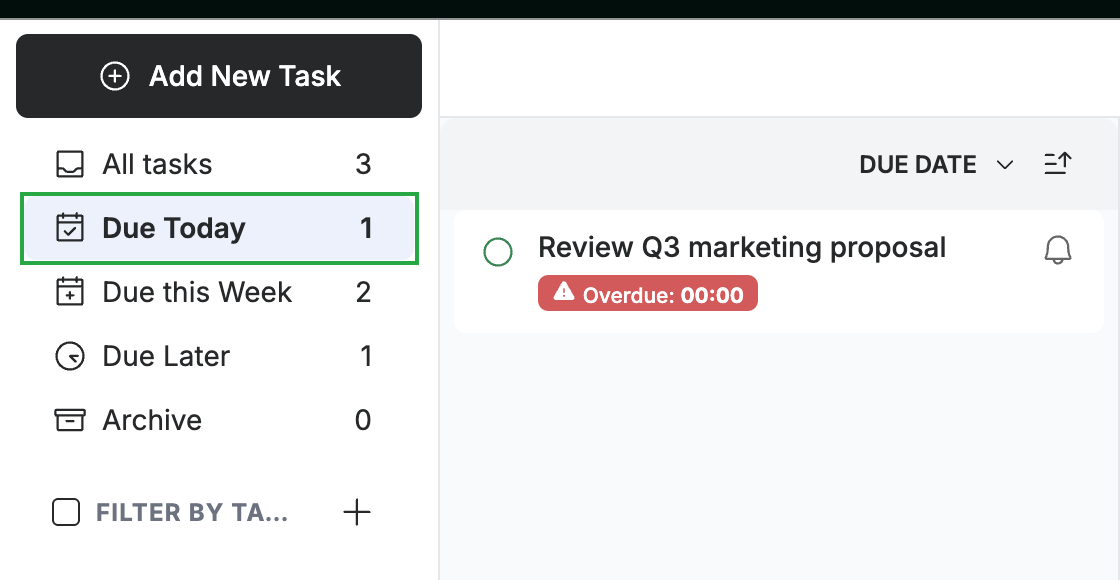
Task: Click the Archive box icon
Action: (x=70, y=420)
